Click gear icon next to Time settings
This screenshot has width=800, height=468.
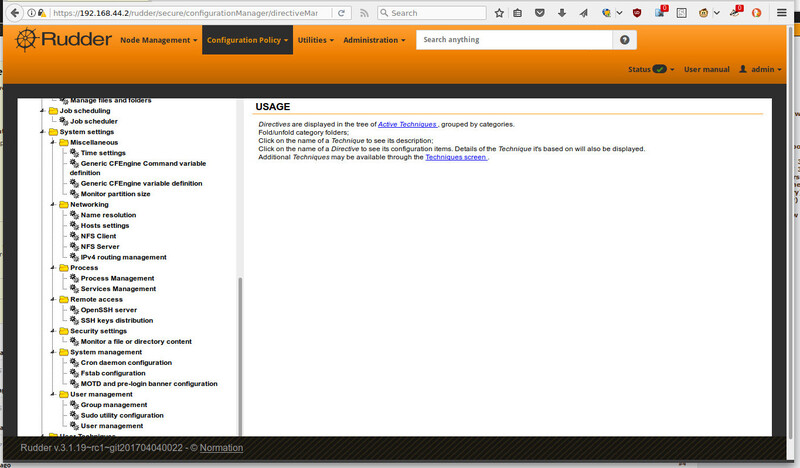point(74,153)
